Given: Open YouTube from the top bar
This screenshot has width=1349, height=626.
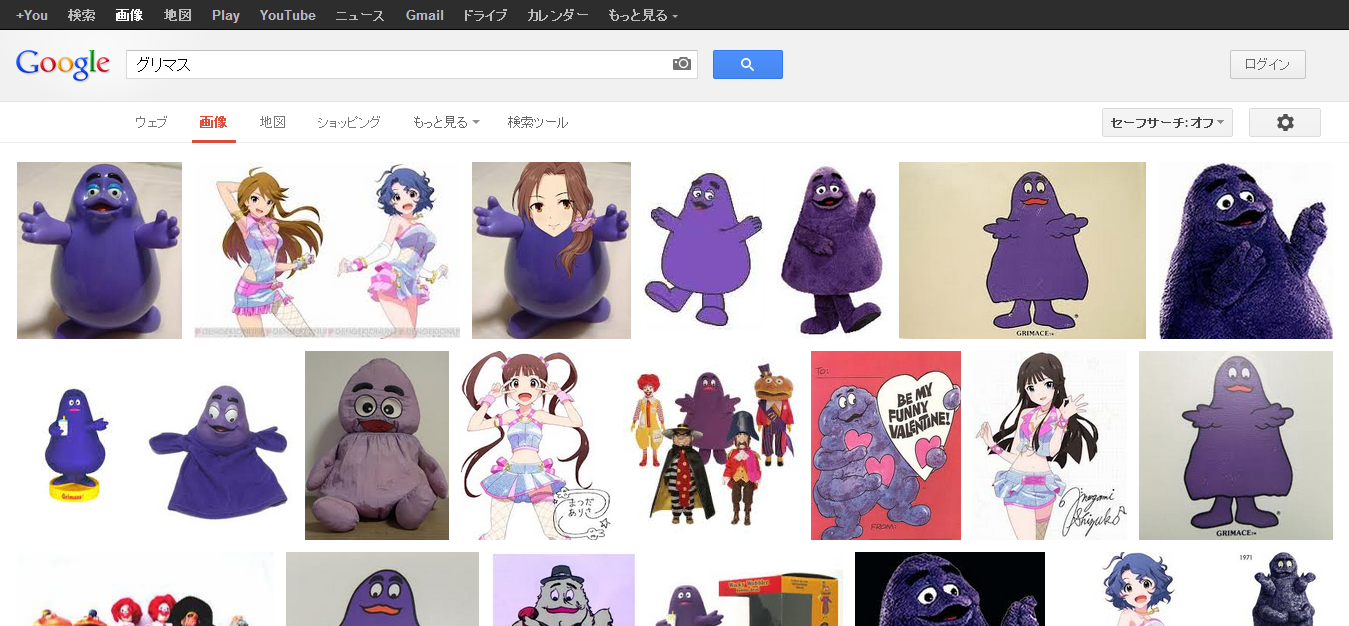Looking at the screenshot, I should pos(287,15).
